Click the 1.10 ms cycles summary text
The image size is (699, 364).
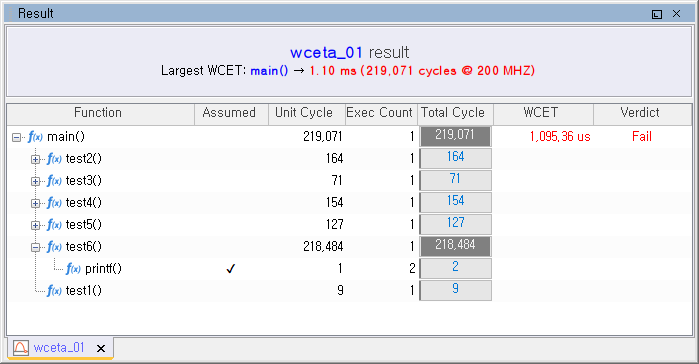coord(422,71)
